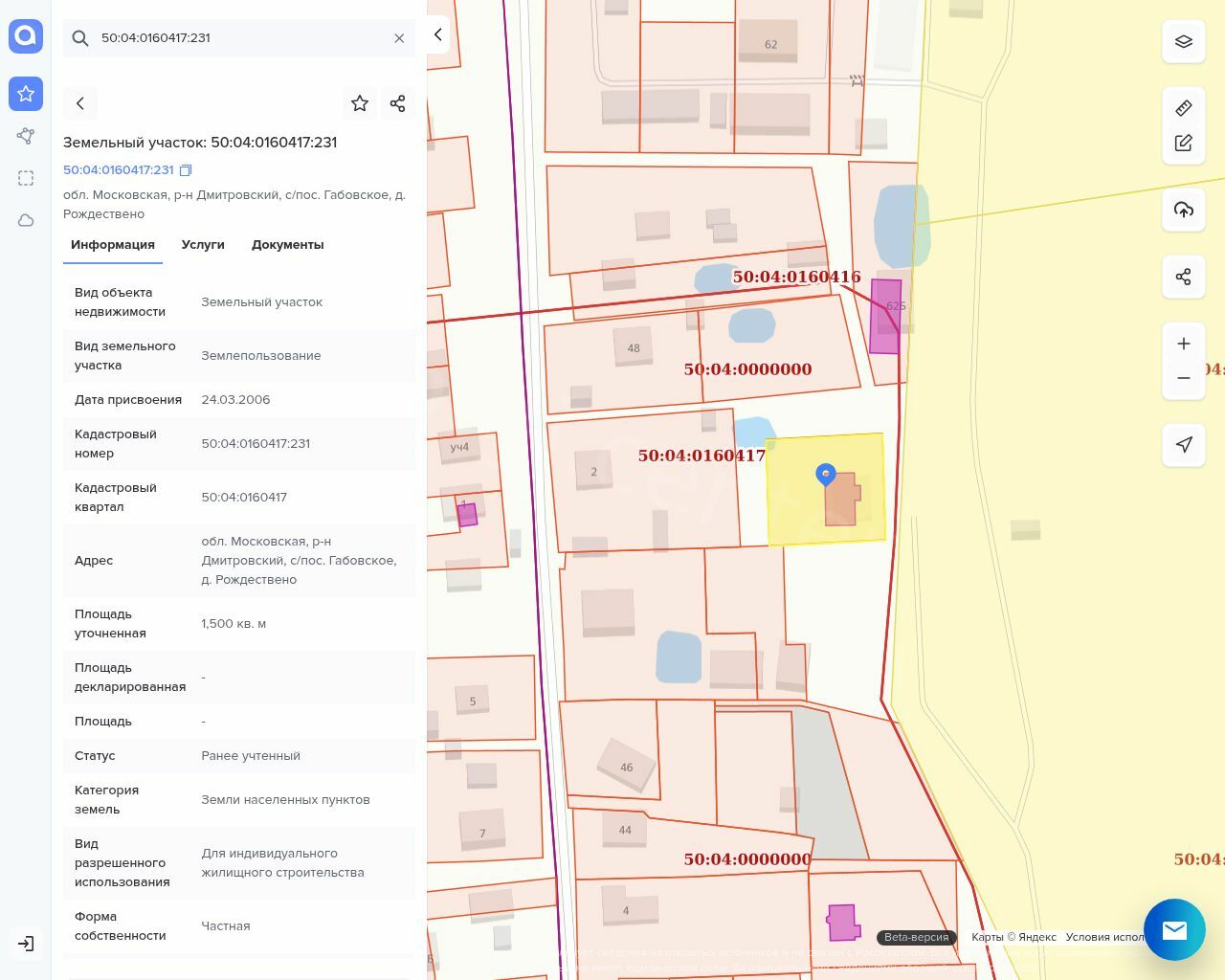Copy cadastral number to clipboard
Viewport: 1225px width, 980px height.
(187, 170)
